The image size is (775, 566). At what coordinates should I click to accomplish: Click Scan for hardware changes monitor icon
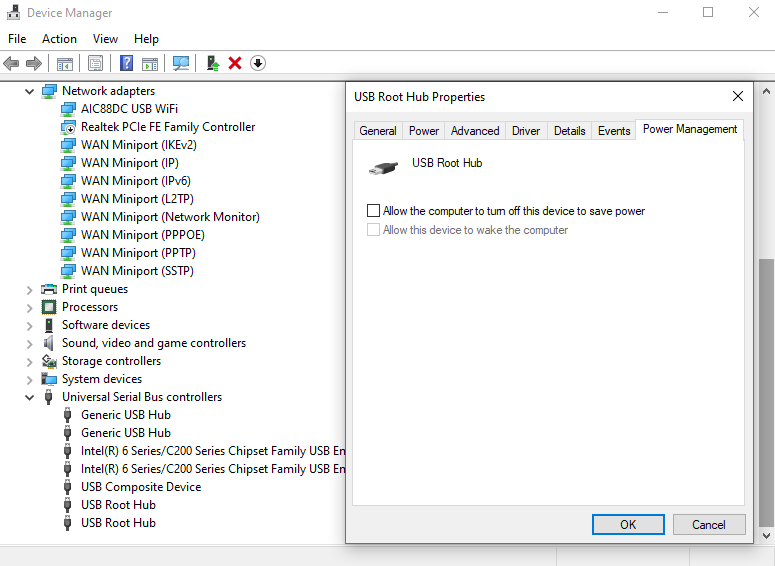(181, 63)
